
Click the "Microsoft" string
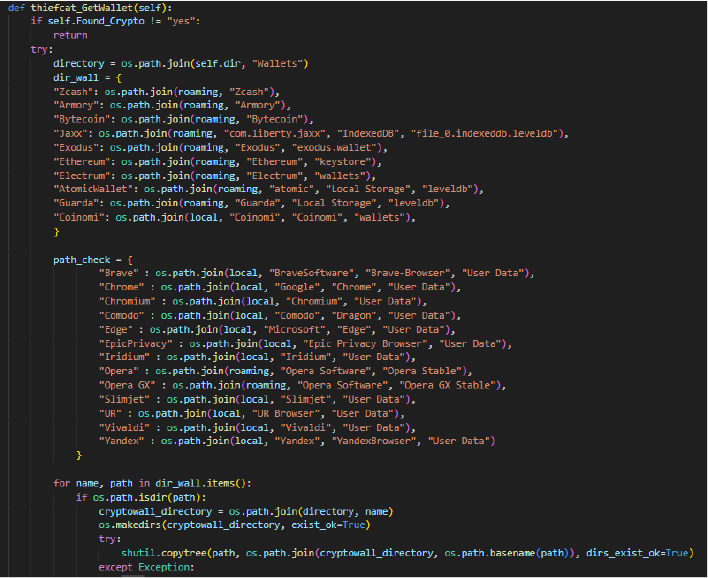point(294,330)
